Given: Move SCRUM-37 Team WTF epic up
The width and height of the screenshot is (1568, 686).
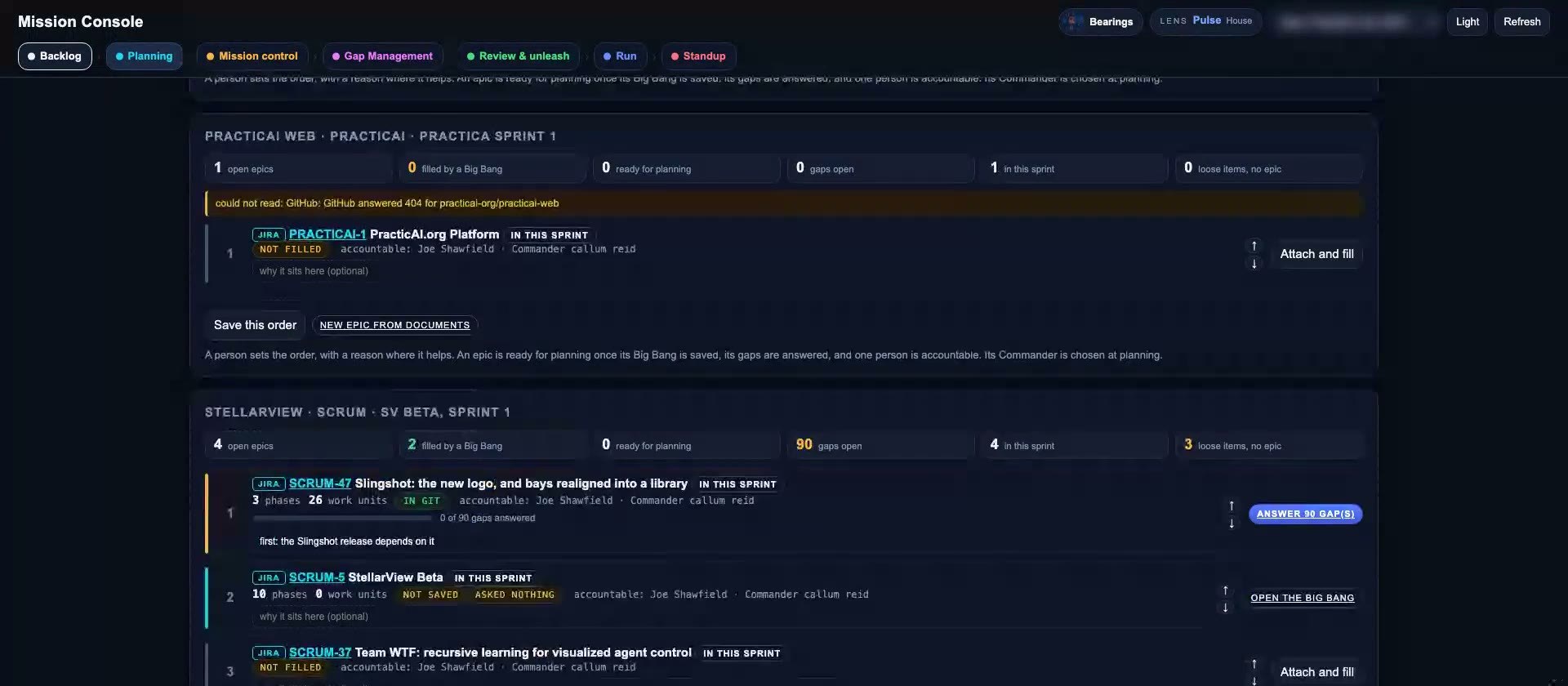Looking at the screenshot, I should click(x=1254, y=664).
